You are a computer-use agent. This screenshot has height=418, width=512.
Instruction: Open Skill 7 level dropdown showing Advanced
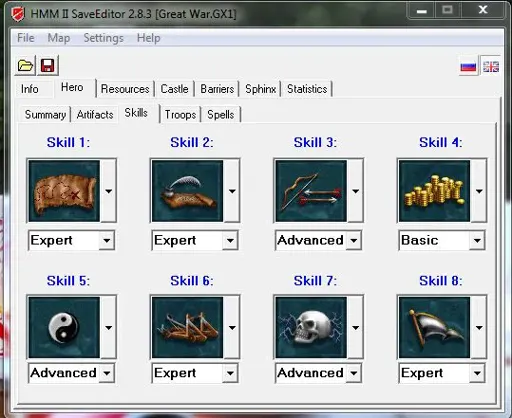point(318,373)
